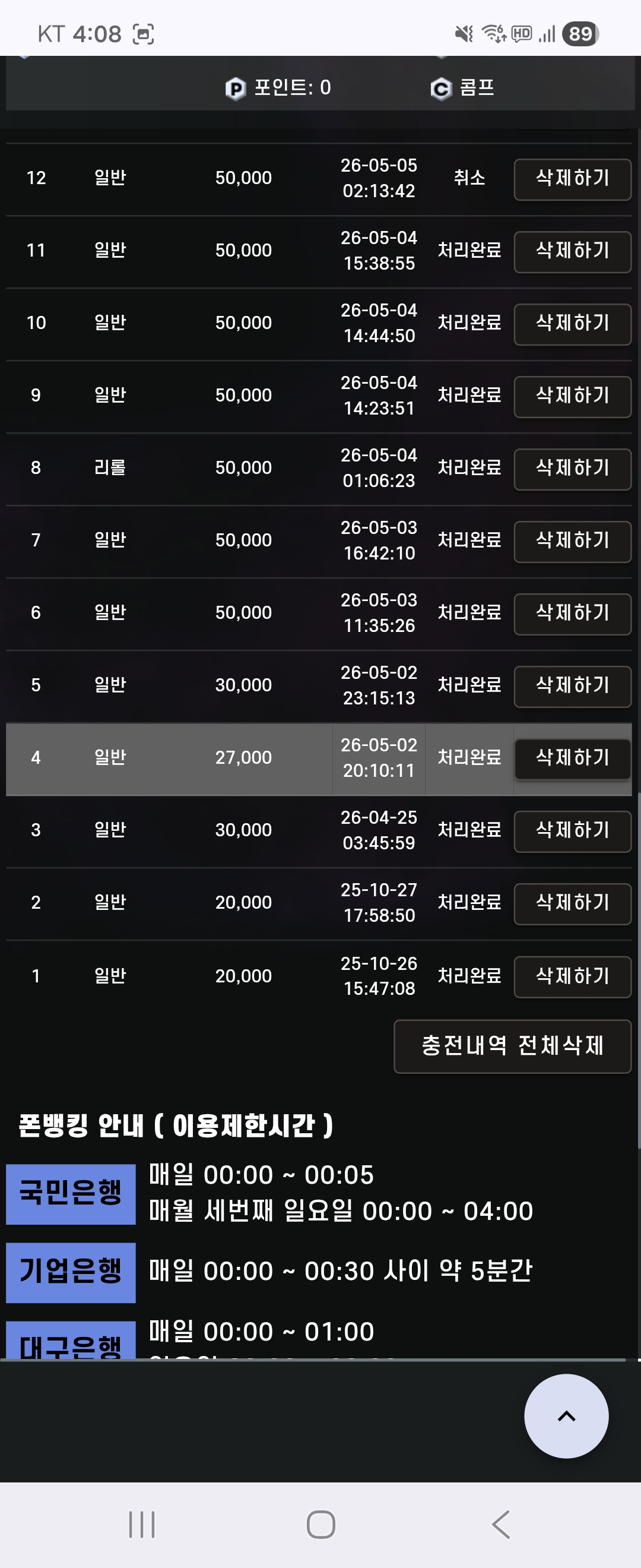The image size is (641, 1568).
Task: Tap the battery indicator in status bar
Action: [580, 34]
